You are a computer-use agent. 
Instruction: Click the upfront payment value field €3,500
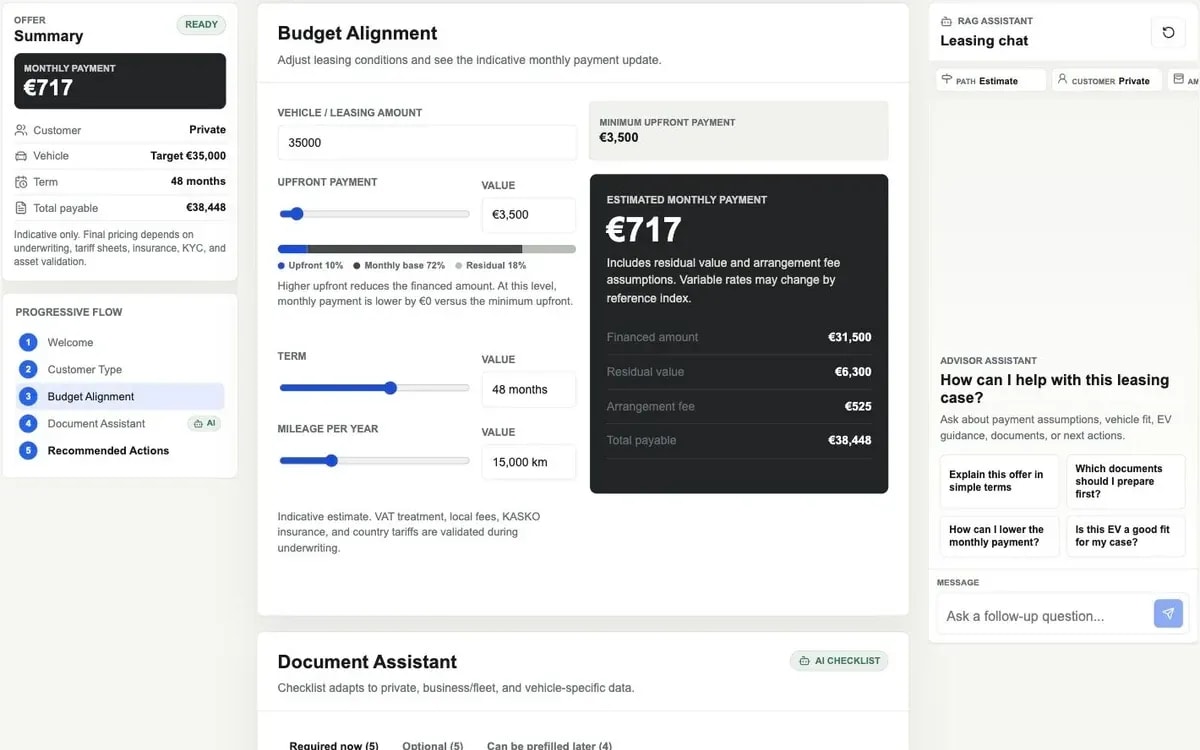(528, 215)
